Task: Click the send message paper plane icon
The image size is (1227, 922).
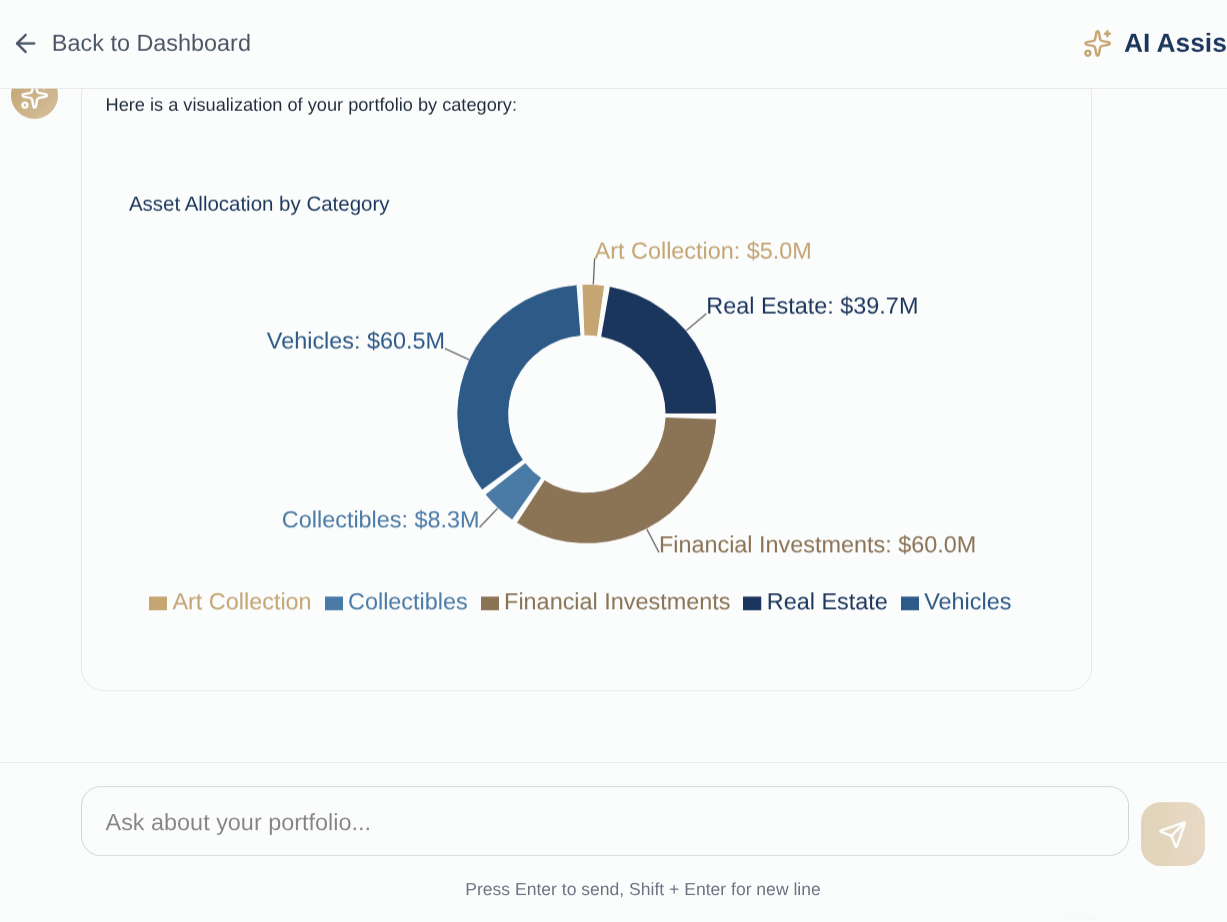Action: click(x=1172, y=833)
